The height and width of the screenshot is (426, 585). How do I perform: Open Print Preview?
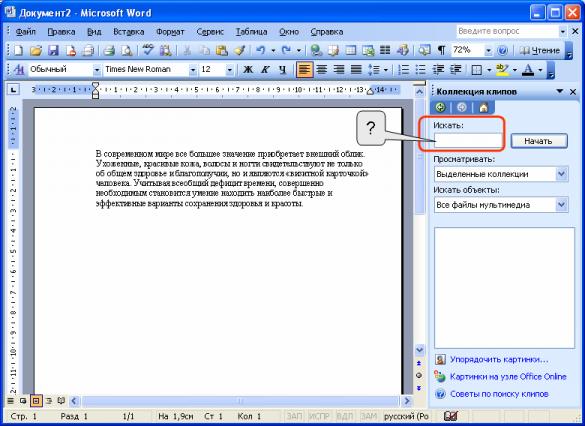(x=127, y=50)
